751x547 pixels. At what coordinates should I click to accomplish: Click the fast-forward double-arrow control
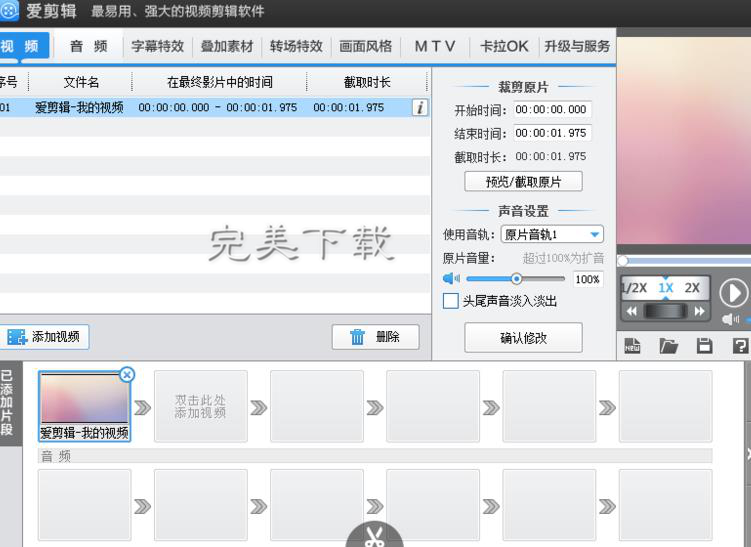coord(700,311)
